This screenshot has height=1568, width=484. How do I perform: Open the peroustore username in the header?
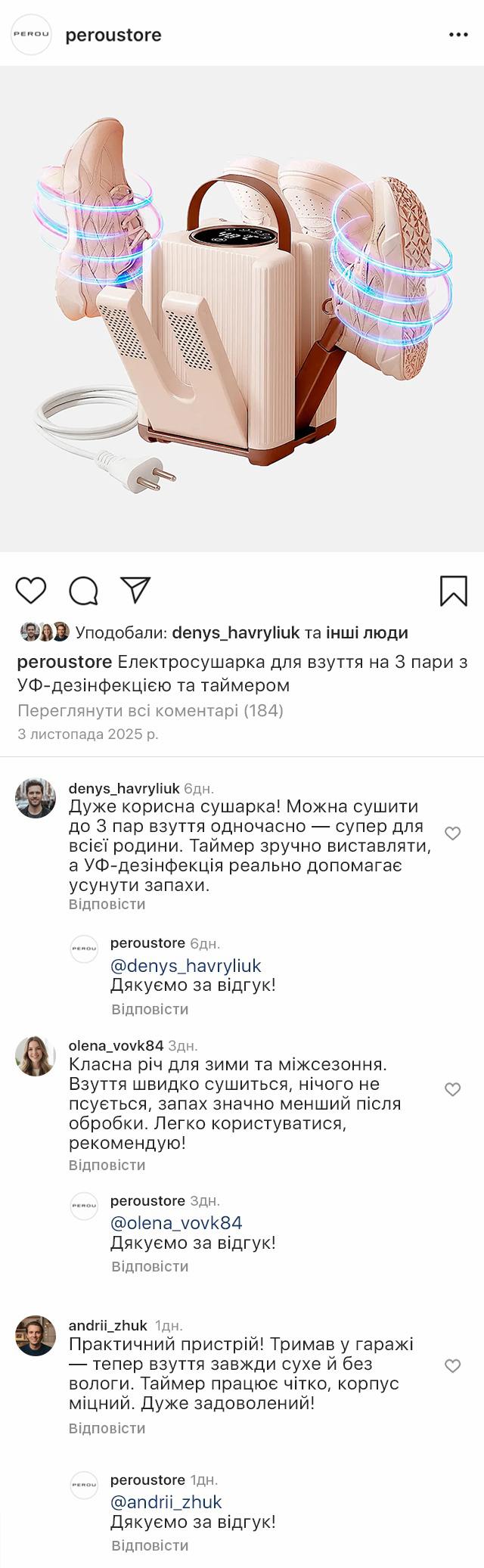point(113,35)
